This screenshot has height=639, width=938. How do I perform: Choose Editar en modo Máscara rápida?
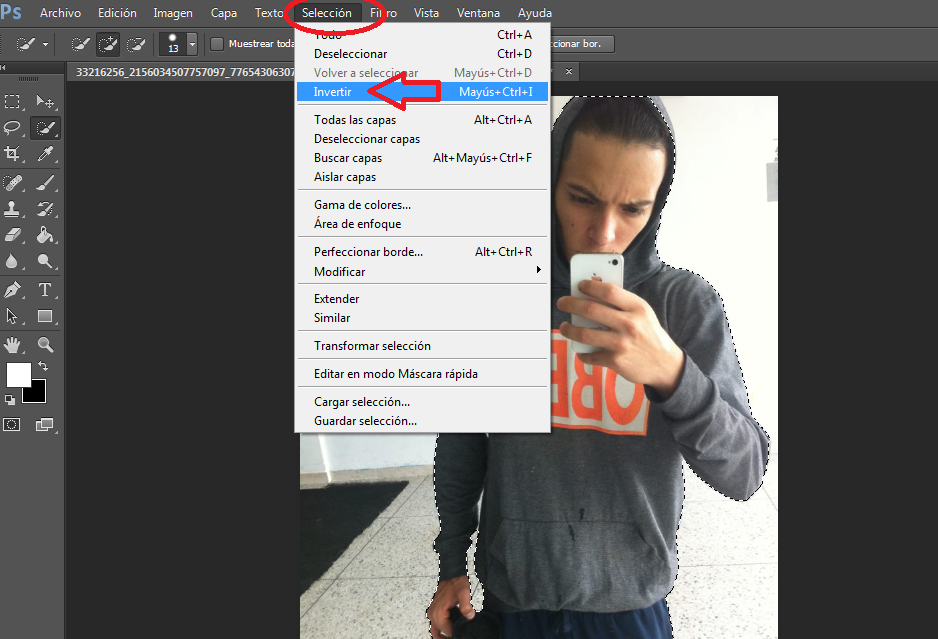422,374
